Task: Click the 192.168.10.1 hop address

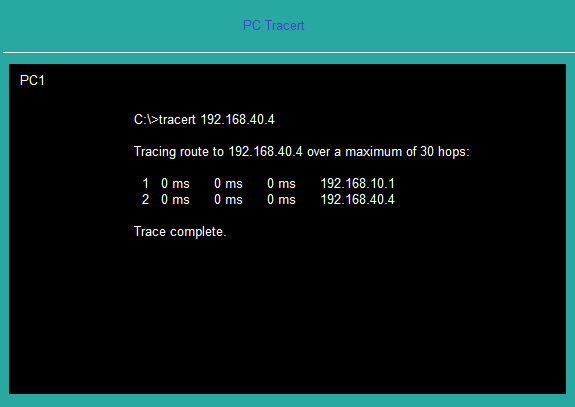Action: click(358, 183)
